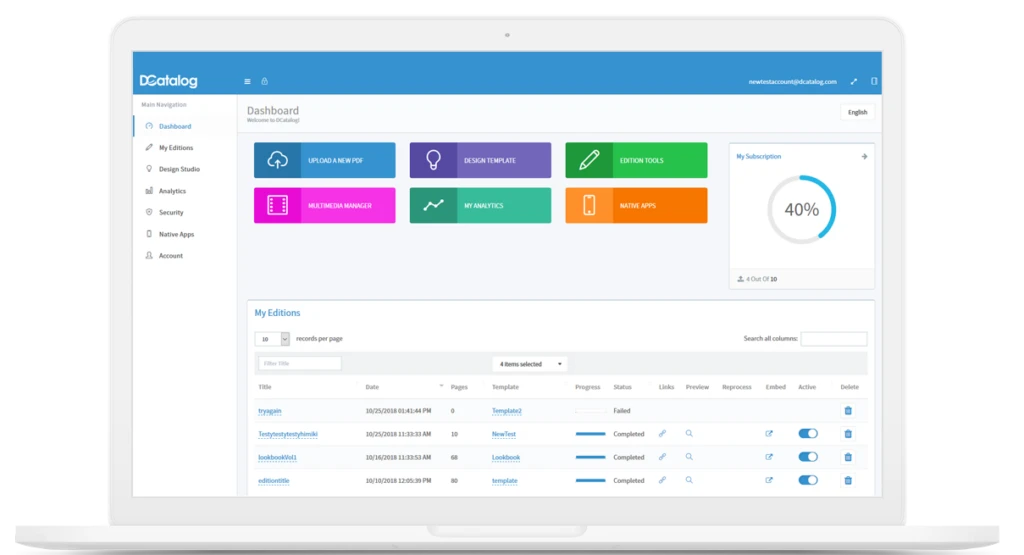Open the Upload a New PDF tile
The width and height of the screenshot is (1024, 555).
point(324,160)
